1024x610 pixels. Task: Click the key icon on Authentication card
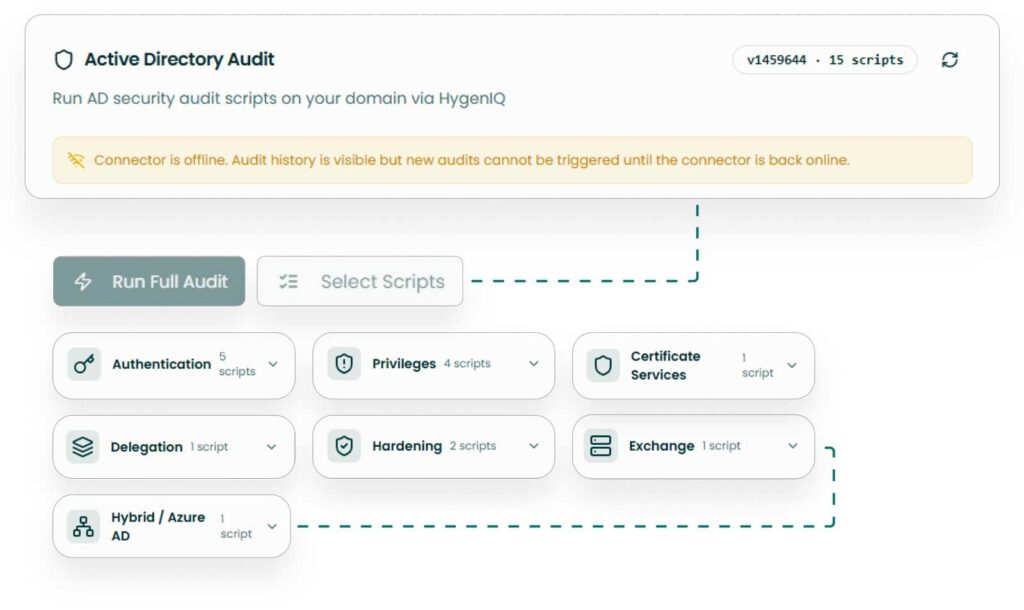[84, 364]
